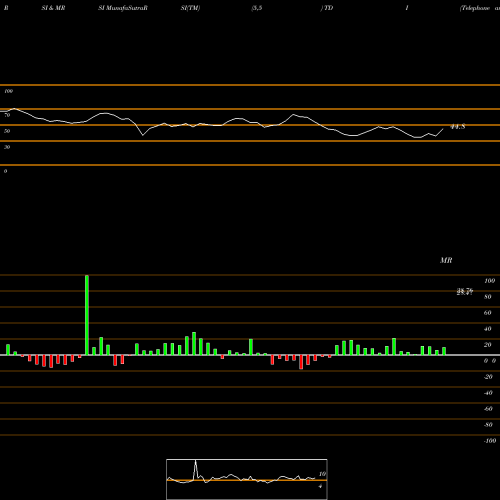
Task: Click the ') TD' header text
Action: 327,8
